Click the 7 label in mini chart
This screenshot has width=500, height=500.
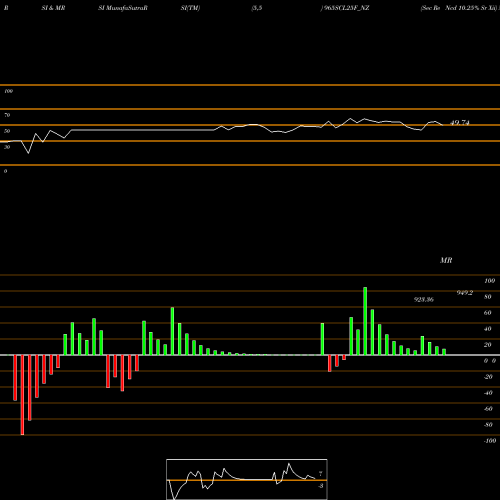[320, 474]
